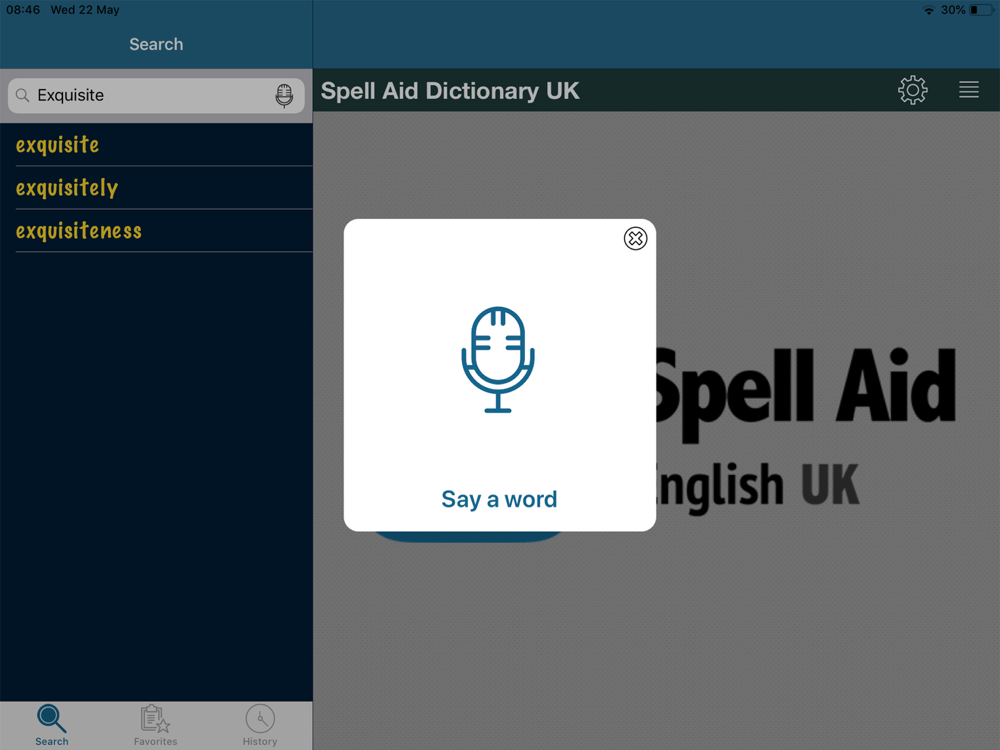
Task: Tap the battery indicator in status bar
Action: pos(982,10)
